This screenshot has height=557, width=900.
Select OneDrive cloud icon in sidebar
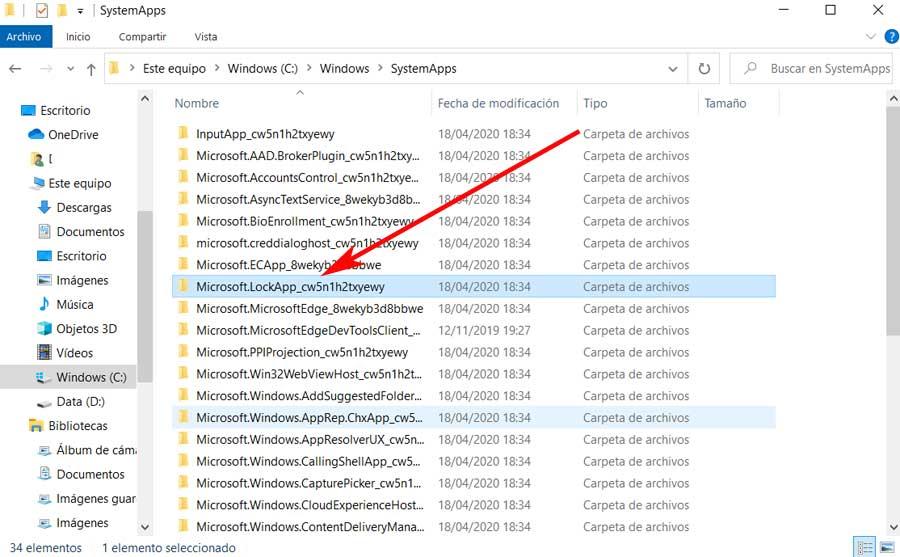pos(36,134)
